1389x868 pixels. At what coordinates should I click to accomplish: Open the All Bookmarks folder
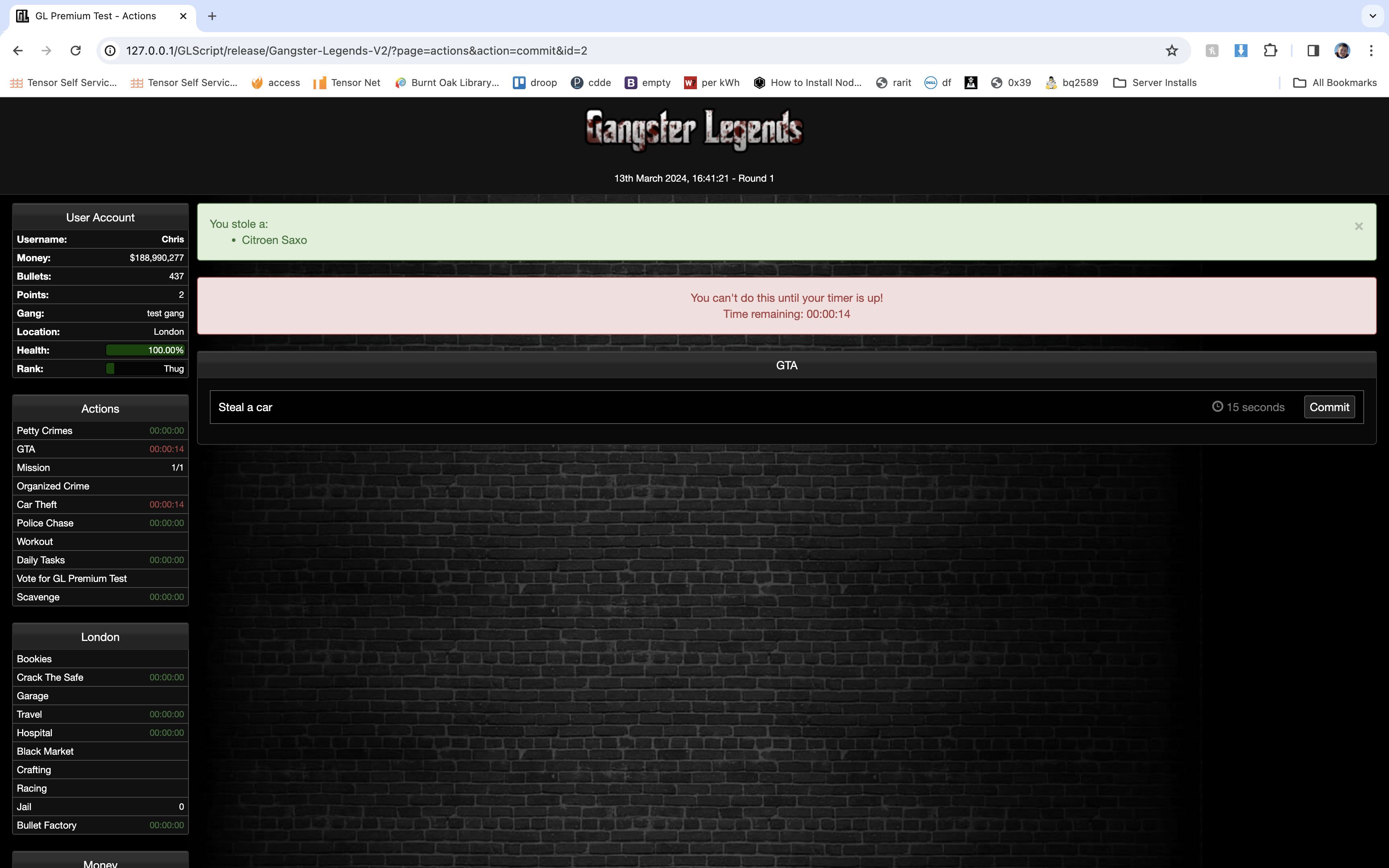point(1334,83)
